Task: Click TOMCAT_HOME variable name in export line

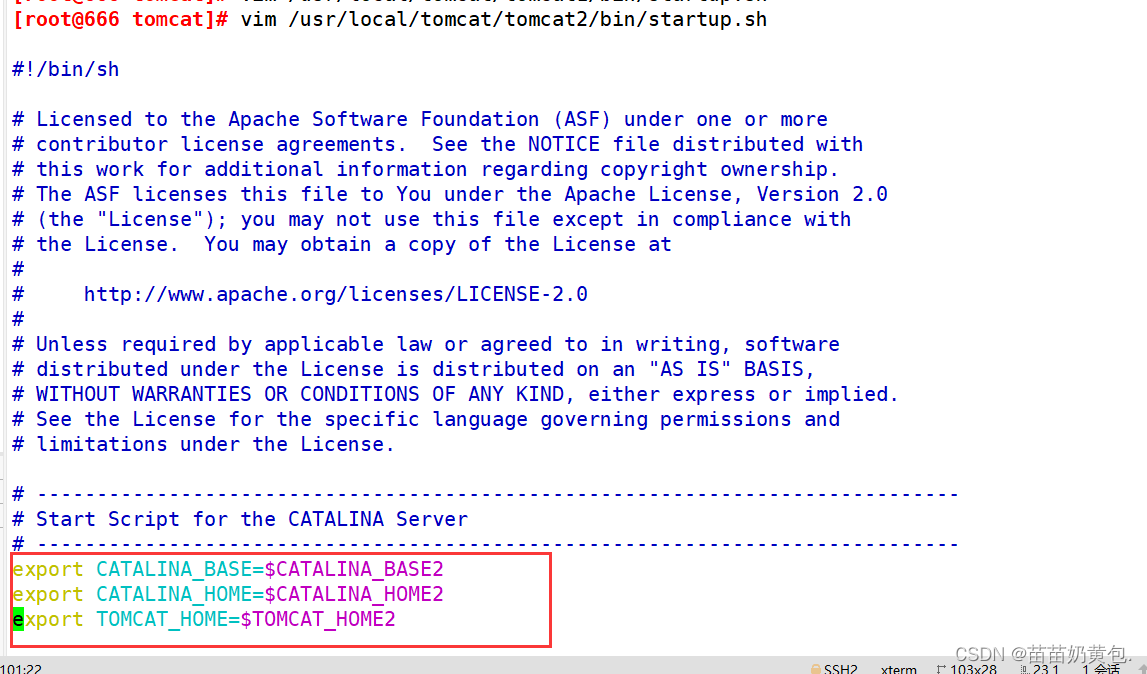Action: pyautogui.click(x=162, y=619)
